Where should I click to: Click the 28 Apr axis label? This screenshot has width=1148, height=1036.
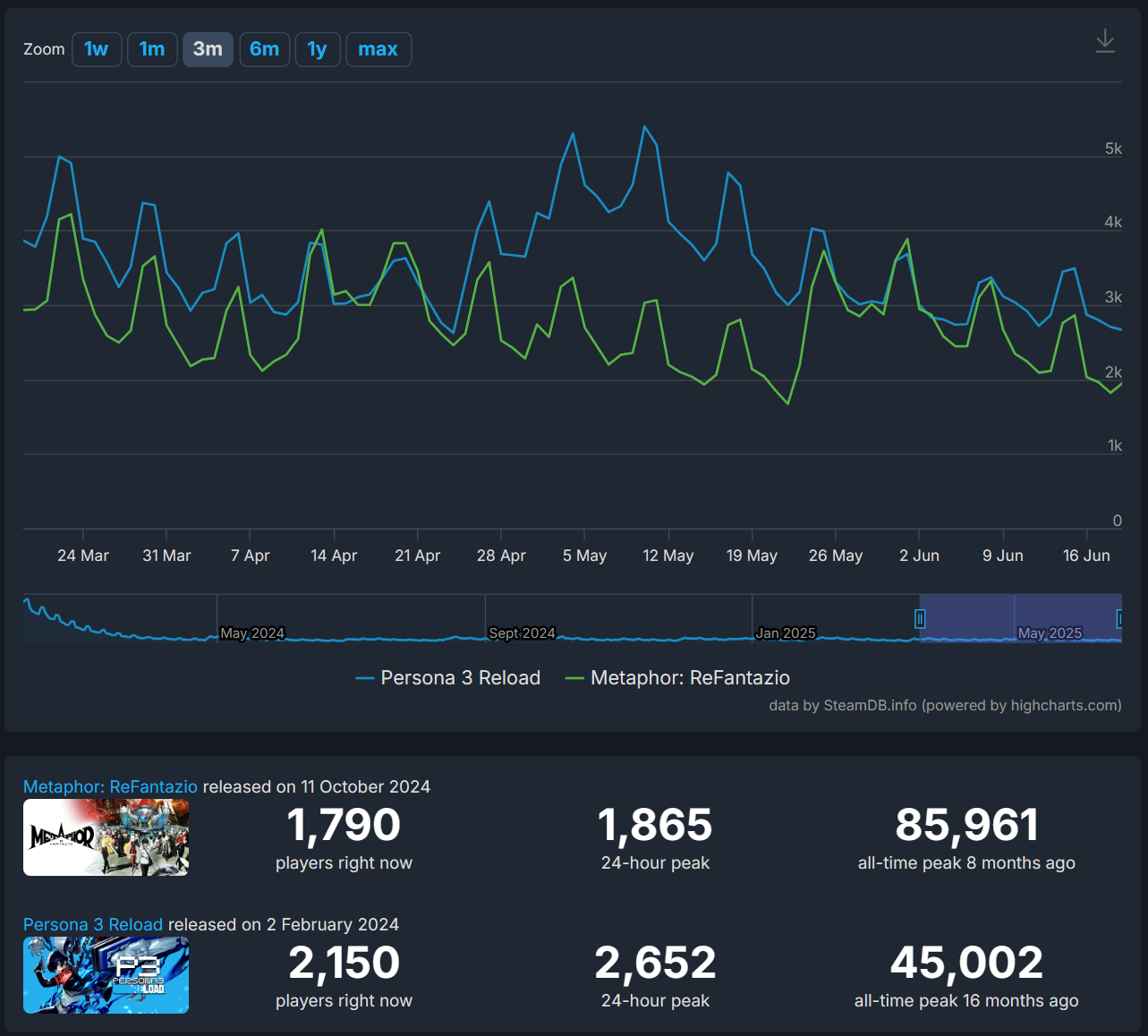(501, 556)
